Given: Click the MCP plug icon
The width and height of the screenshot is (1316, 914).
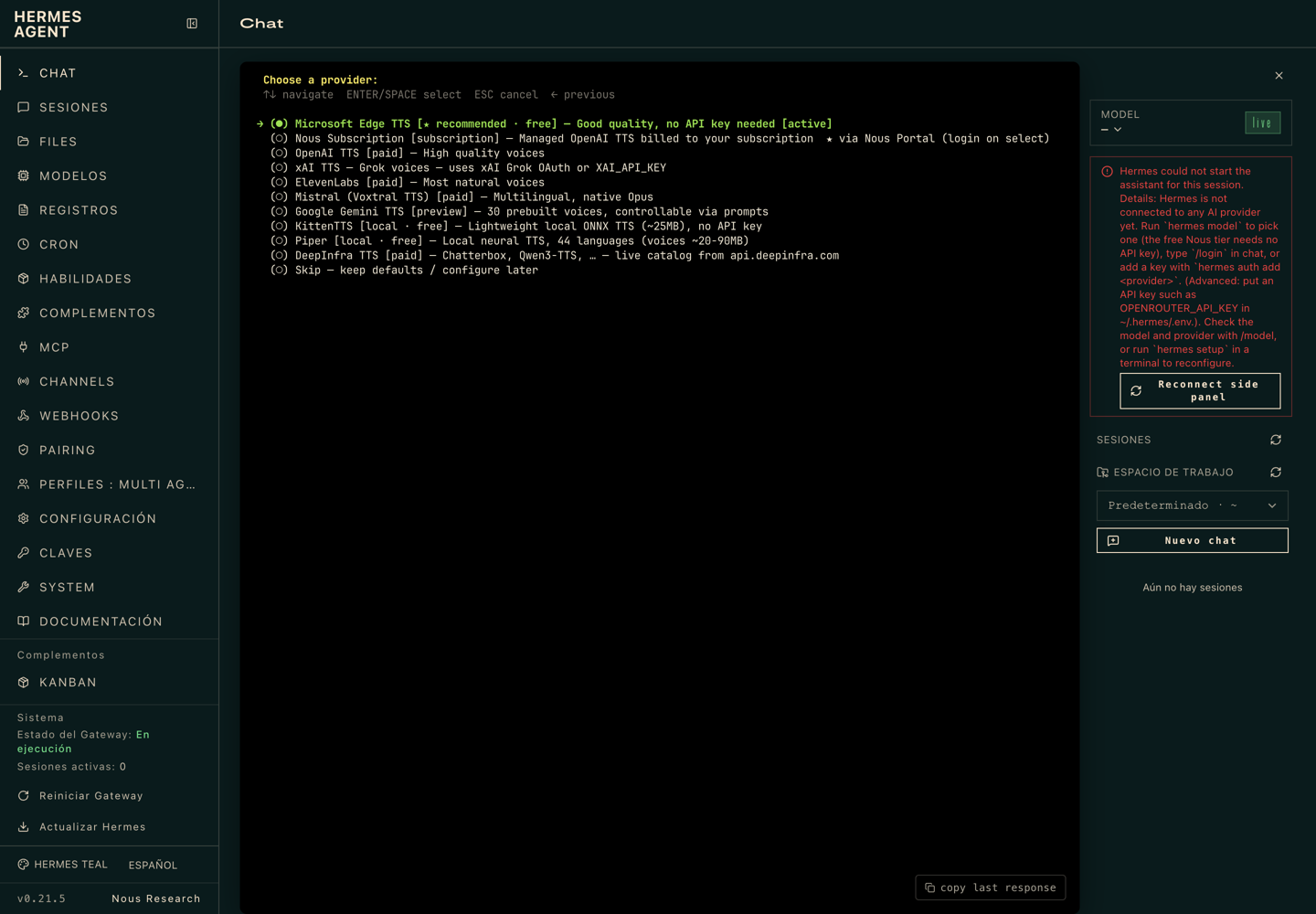Looking at the screenshot, I should pos(24,347).
